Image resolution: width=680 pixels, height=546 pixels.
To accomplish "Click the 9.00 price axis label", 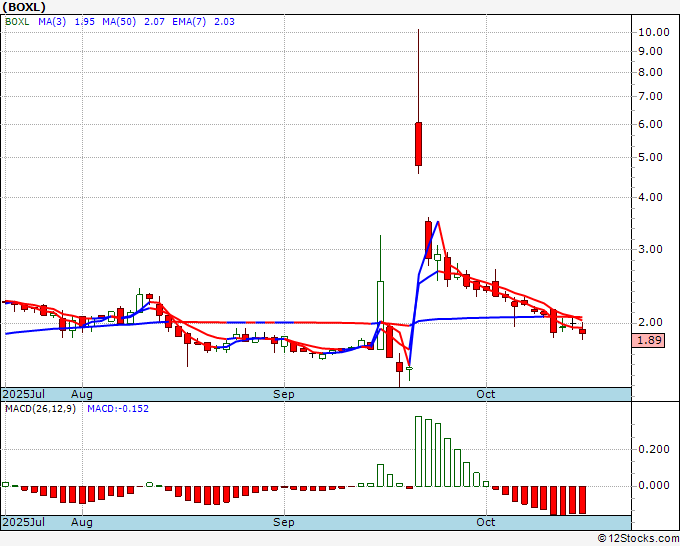I will 650,51.
